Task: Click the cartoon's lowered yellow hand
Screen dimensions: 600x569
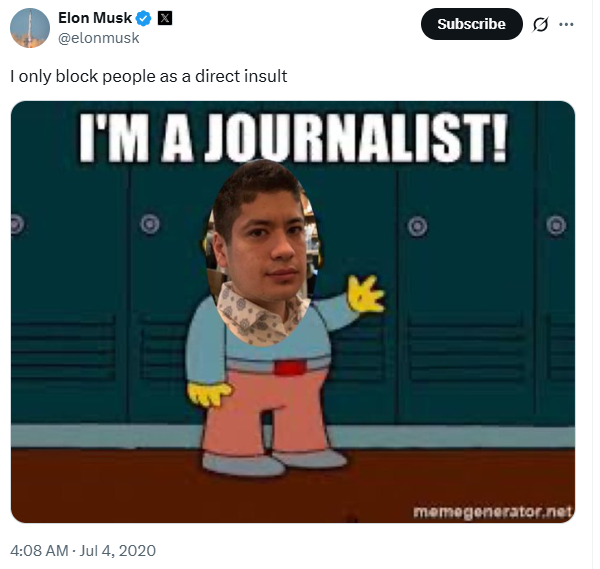Action: pyautogui.click(x=209, y=394)
